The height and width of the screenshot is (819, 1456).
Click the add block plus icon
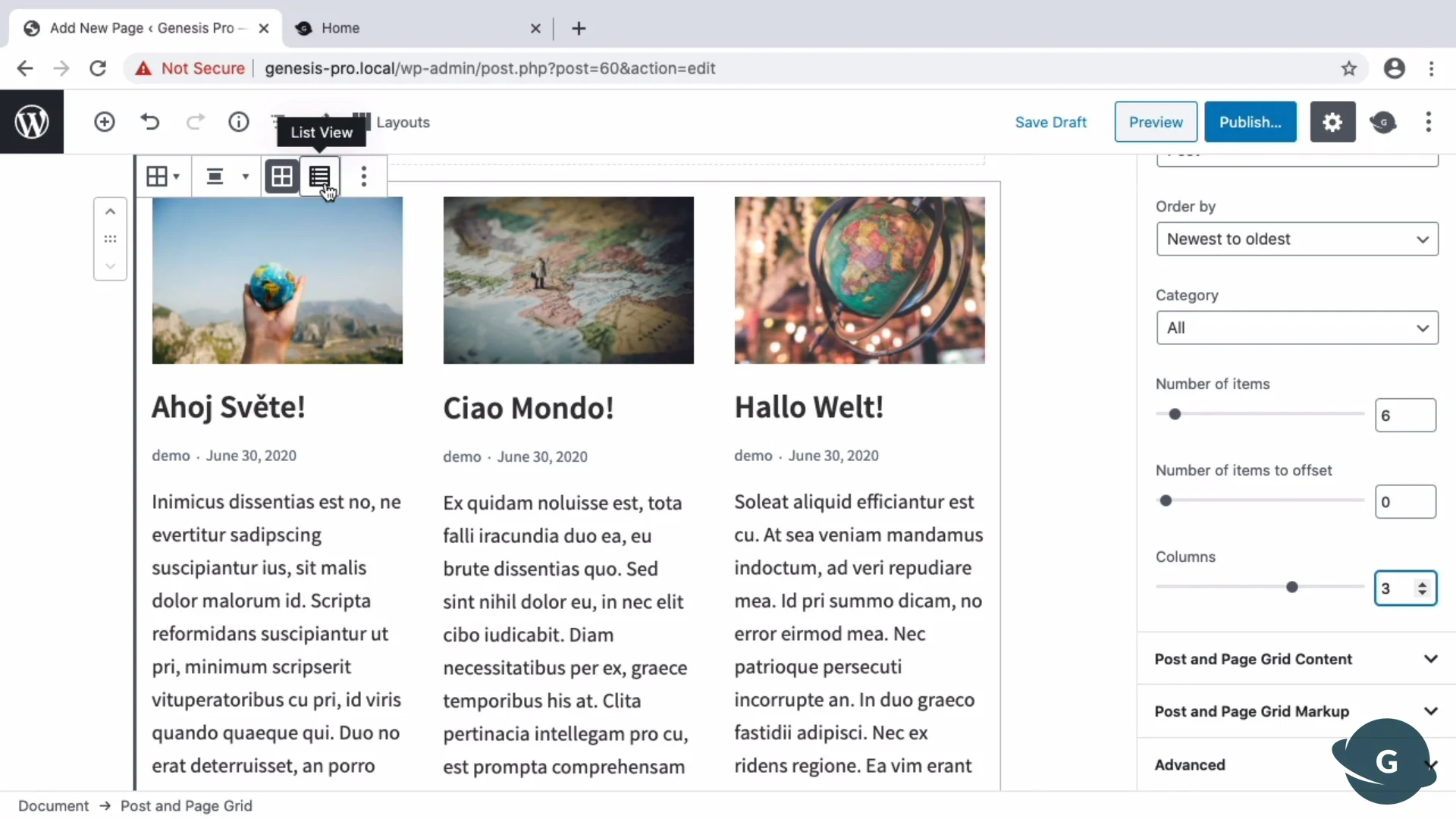(105, 122)
